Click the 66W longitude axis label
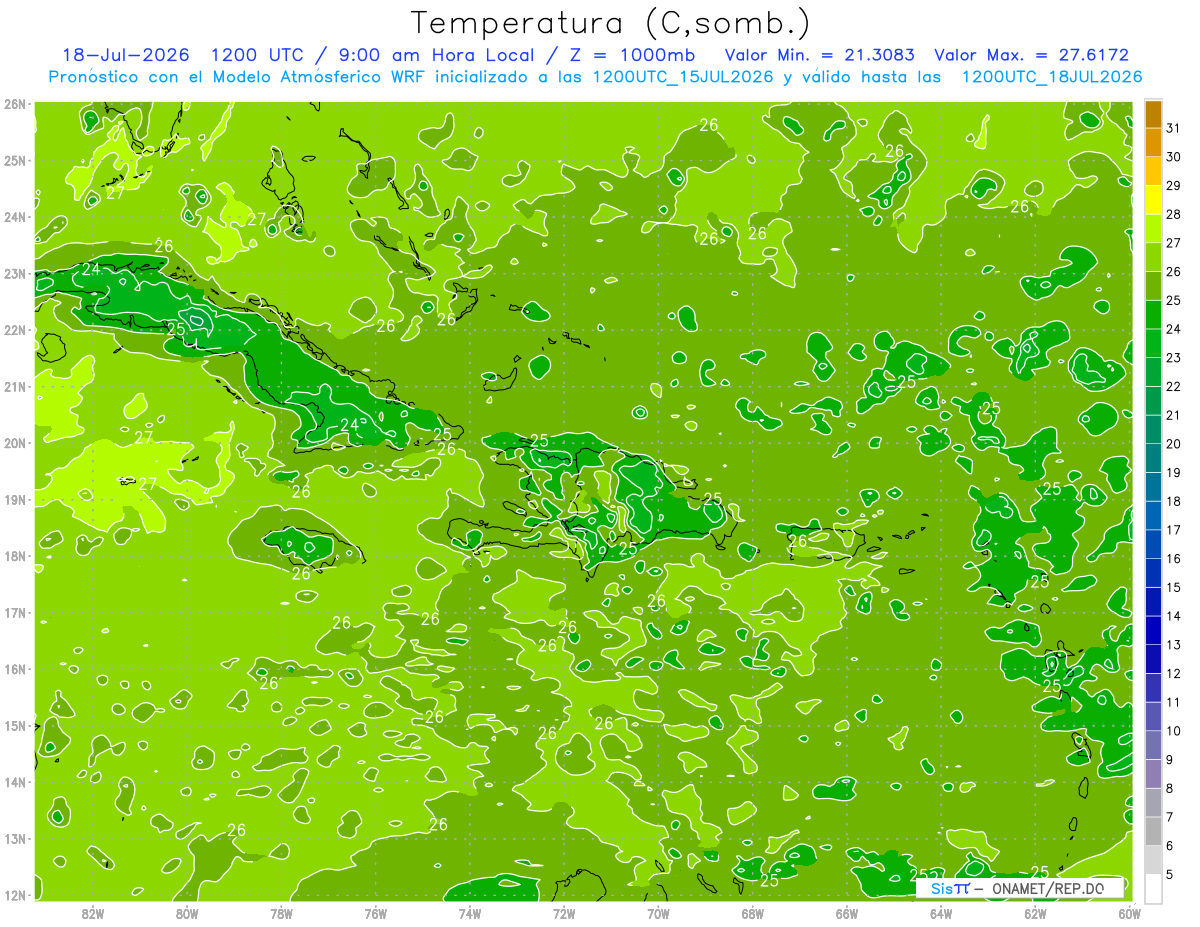 (x=846, y=913)
